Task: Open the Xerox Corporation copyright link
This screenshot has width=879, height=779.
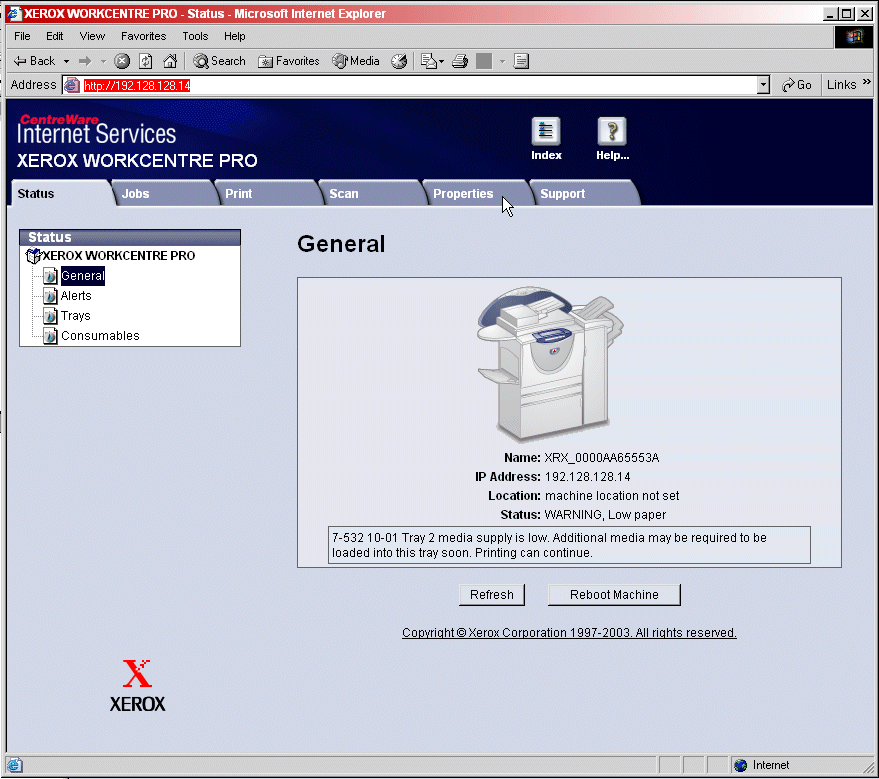Action: coord(568,632)
